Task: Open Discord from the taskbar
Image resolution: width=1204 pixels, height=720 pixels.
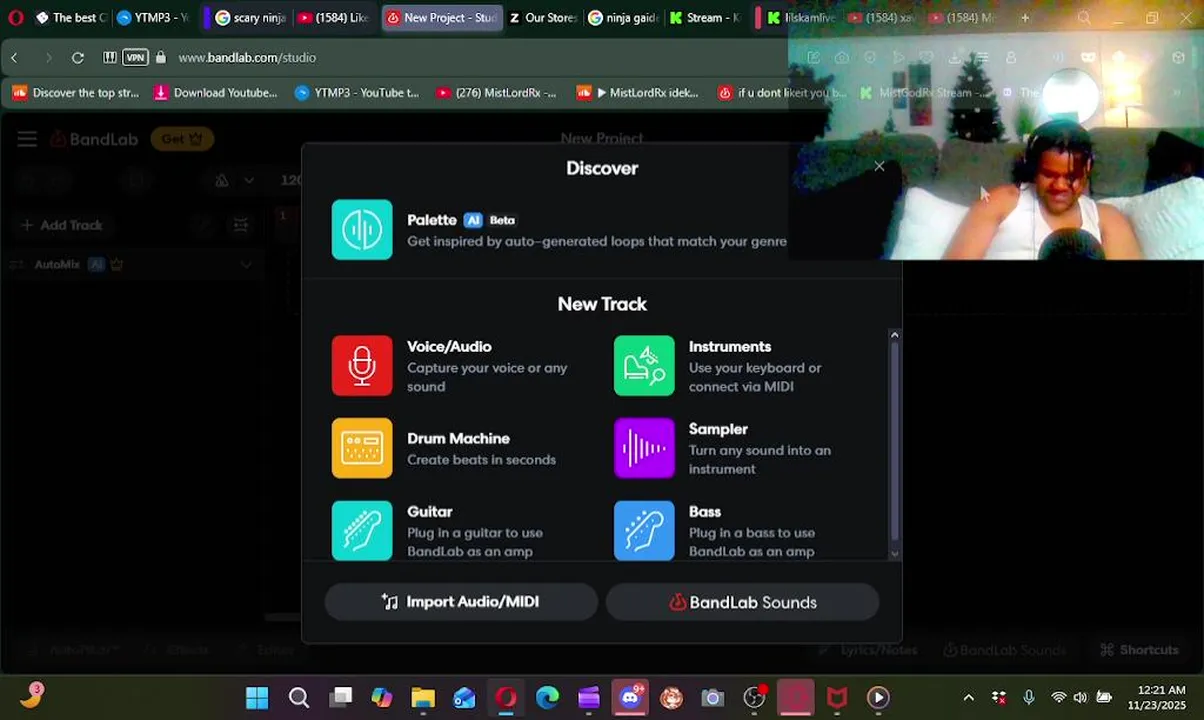Action: coord(630,698)
